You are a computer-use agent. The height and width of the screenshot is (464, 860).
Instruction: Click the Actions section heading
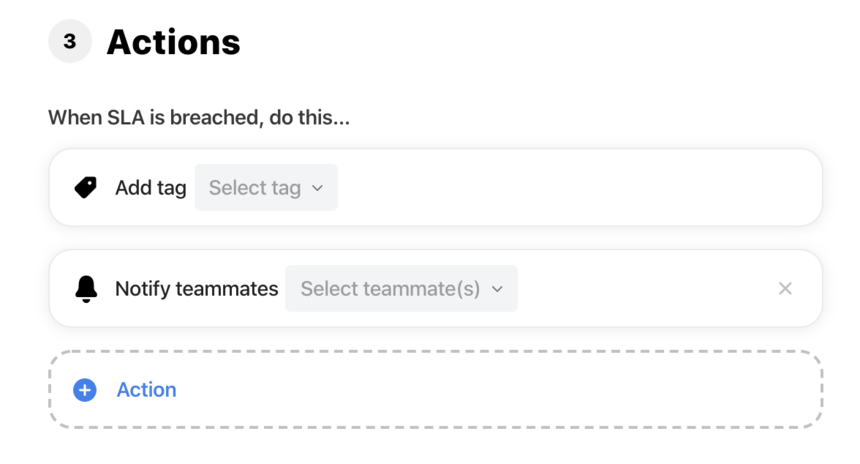pos(173,42)
